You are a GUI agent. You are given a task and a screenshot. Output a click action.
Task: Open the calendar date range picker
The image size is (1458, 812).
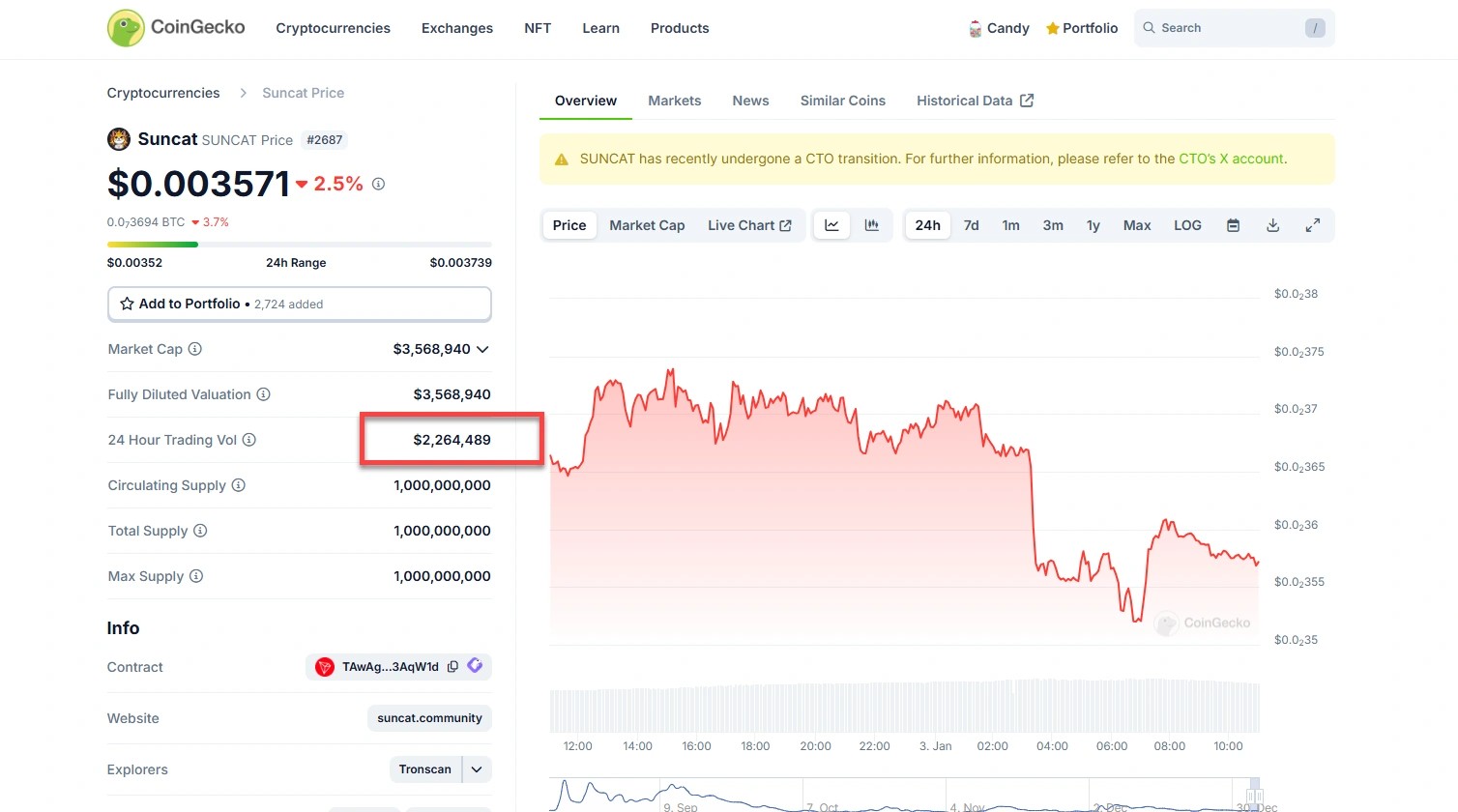point(1233,225)
